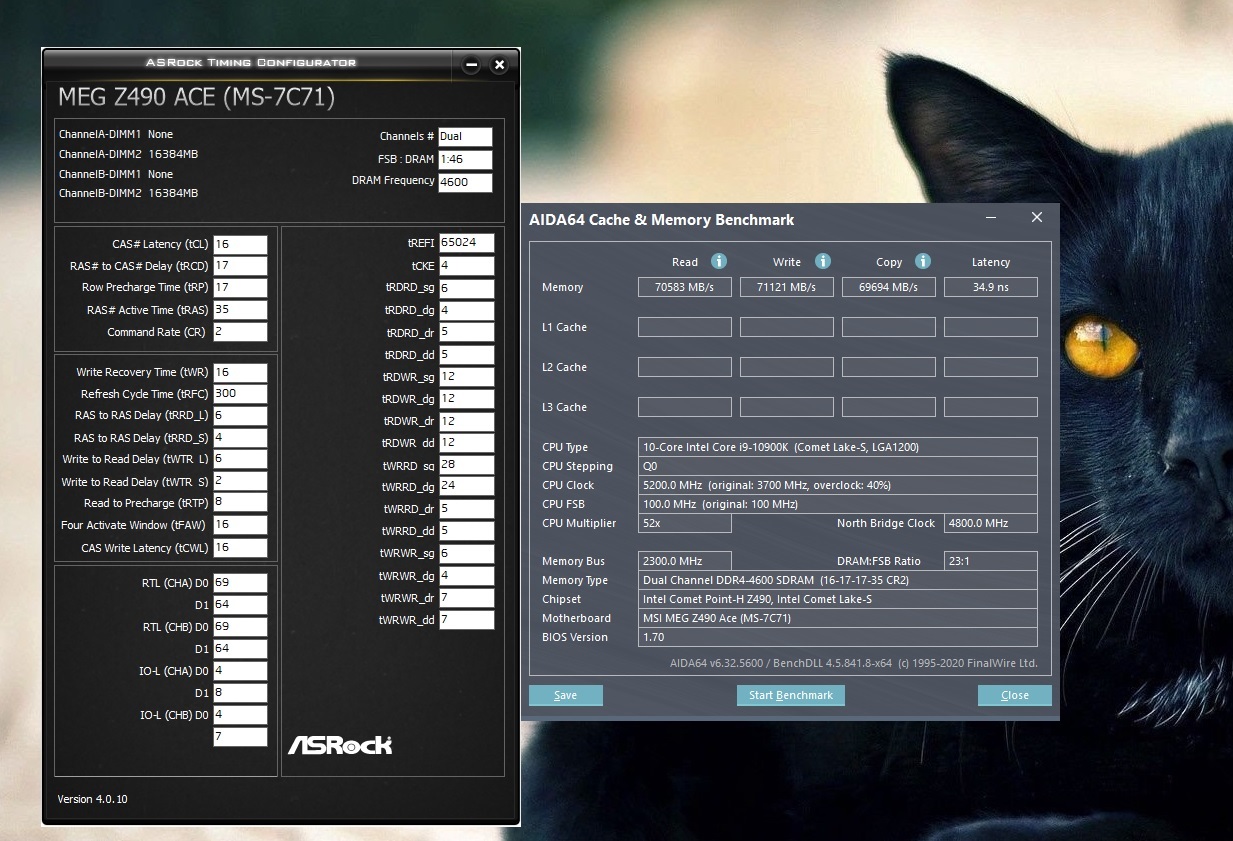This screenshot has width=1233, height=841.
Task: Select the tWTR_S Write to Read Delay field
Action: click(x=240, y=481)
